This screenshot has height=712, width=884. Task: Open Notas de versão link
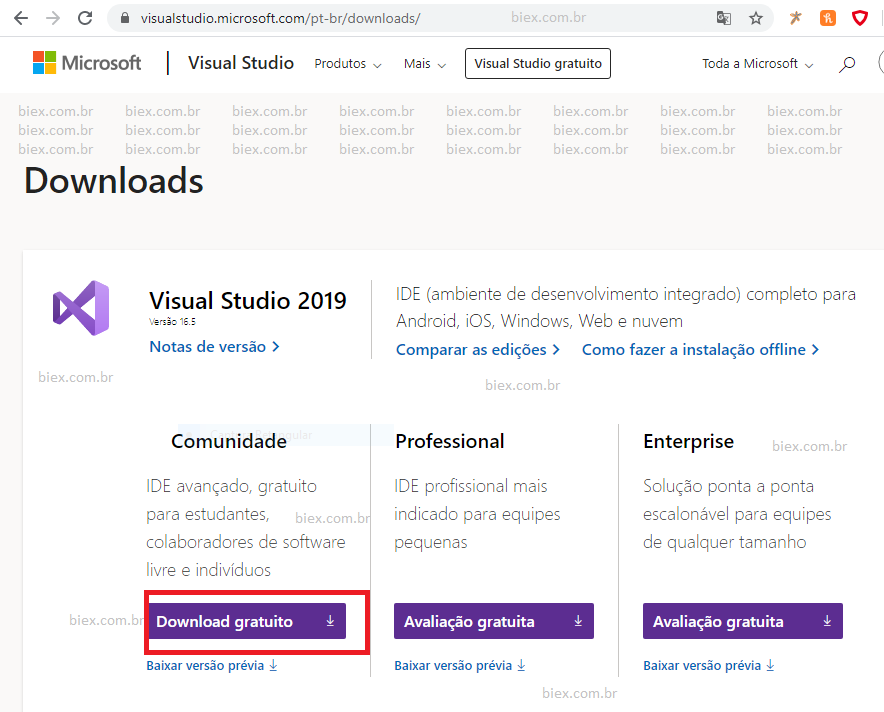[x=214, y=347]
